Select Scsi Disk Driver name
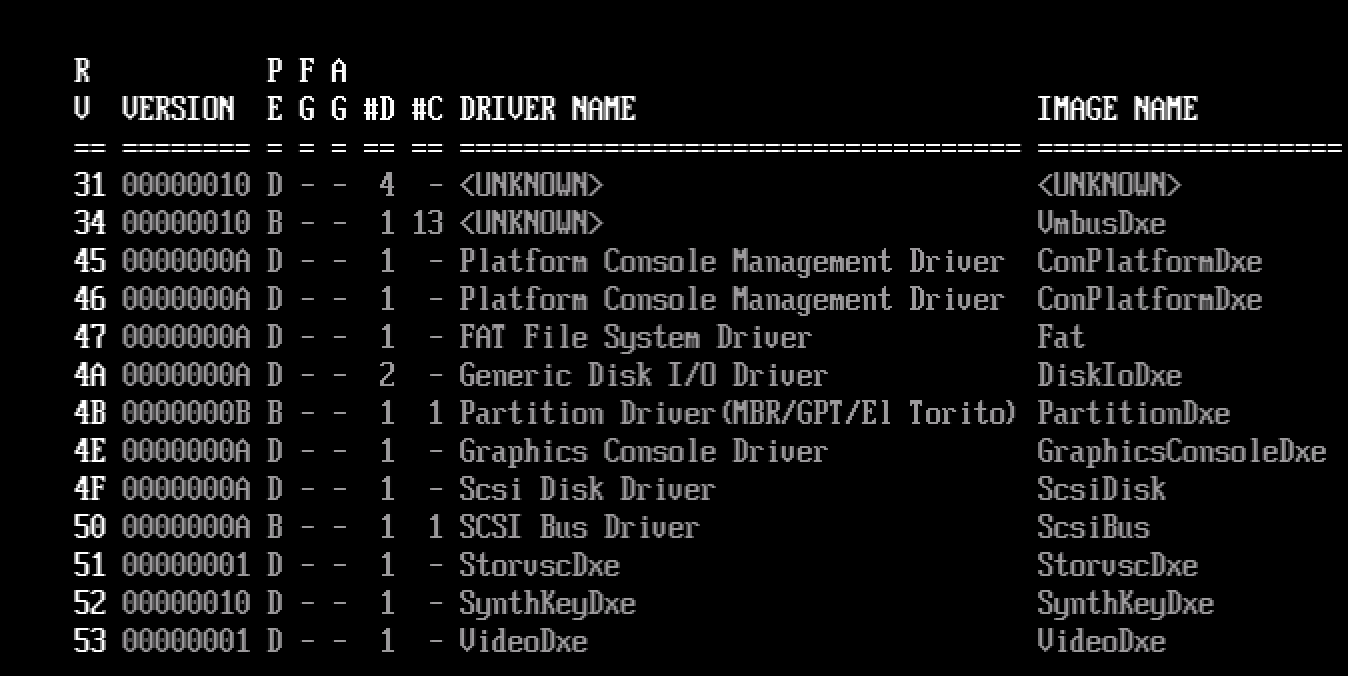Screen dimensions: 1348x676 pyautogui.click(x=587, y=489)
